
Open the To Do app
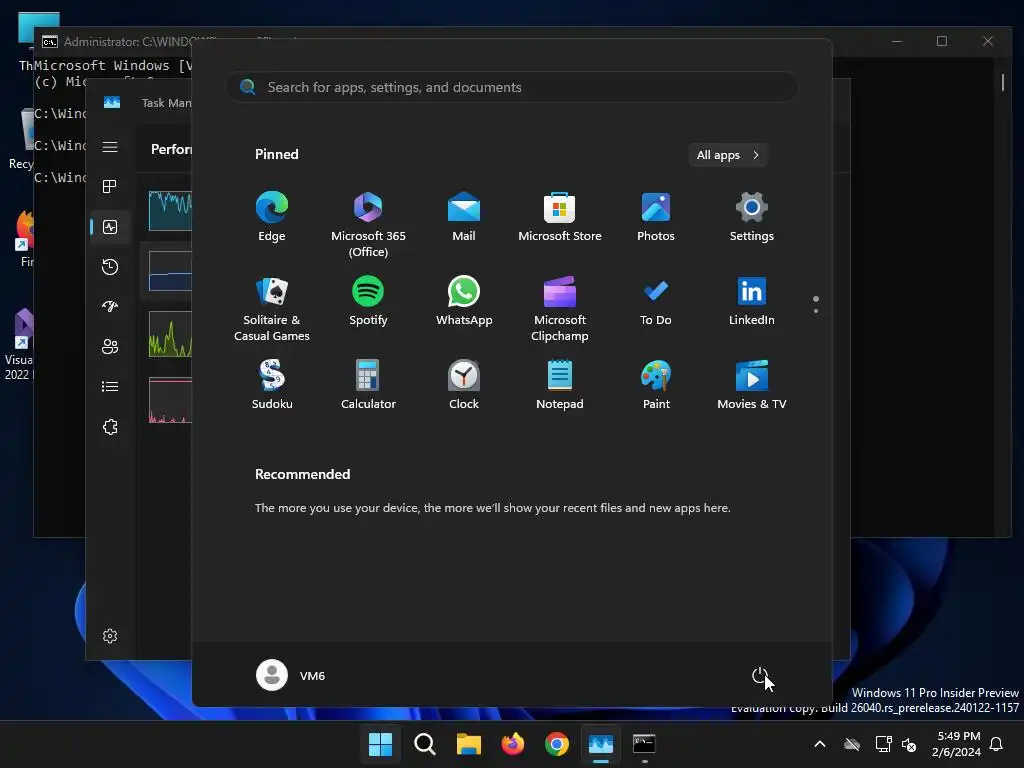[656, 300]
